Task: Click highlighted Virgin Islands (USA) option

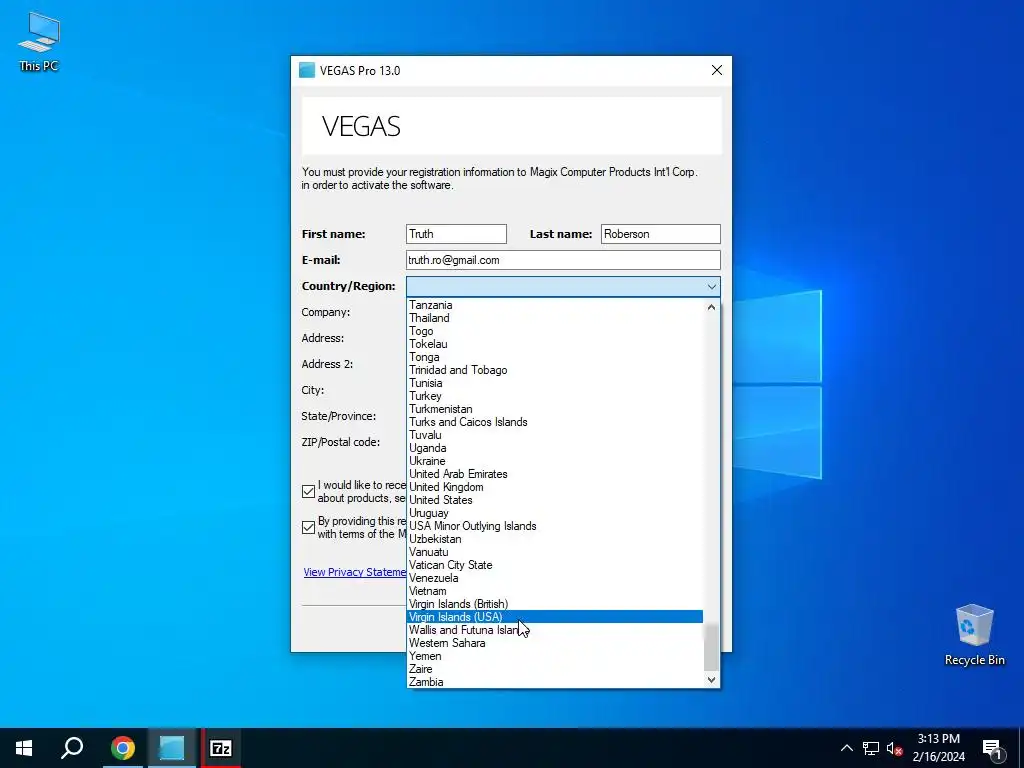Action: tap(555, 617)
